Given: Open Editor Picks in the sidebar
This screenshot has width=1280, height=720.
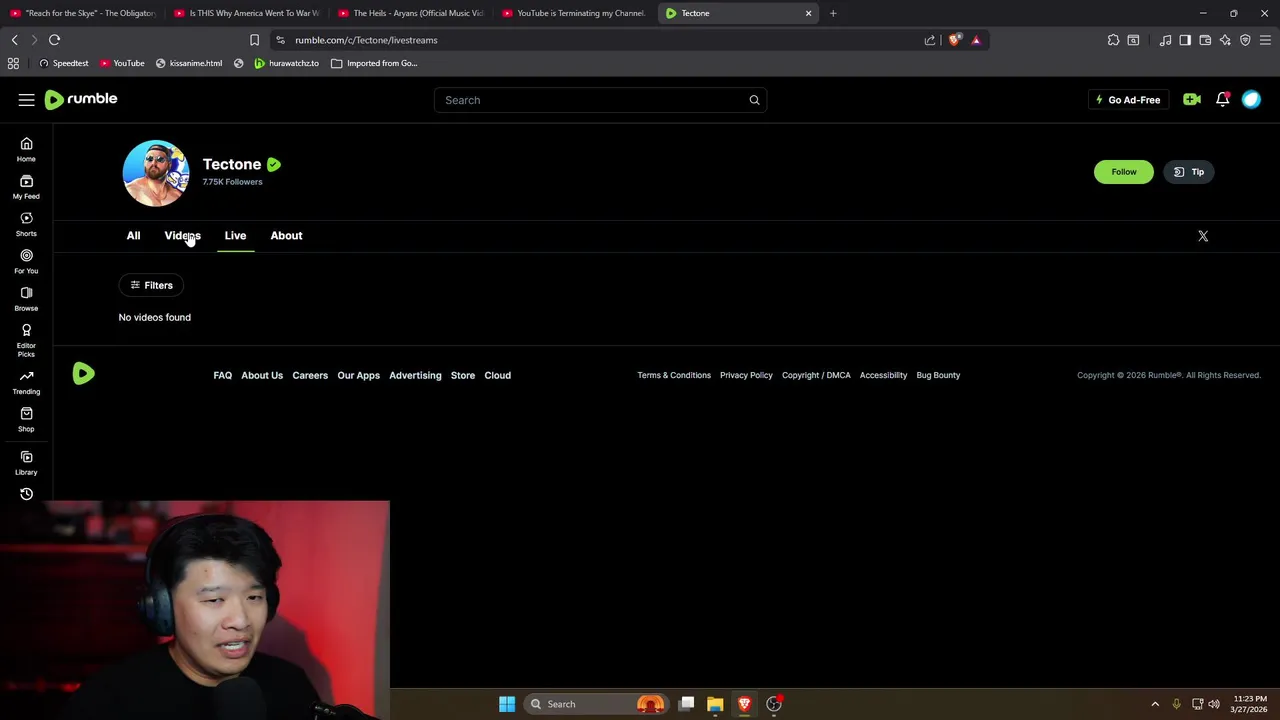Looking at the screenshot, I should (x=26, y=340).
